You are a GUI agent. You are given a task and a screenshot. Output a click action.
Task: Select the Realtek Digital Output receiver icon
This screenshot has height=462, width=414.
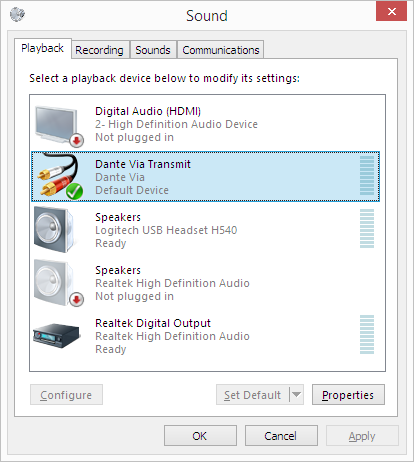[56, 335]
